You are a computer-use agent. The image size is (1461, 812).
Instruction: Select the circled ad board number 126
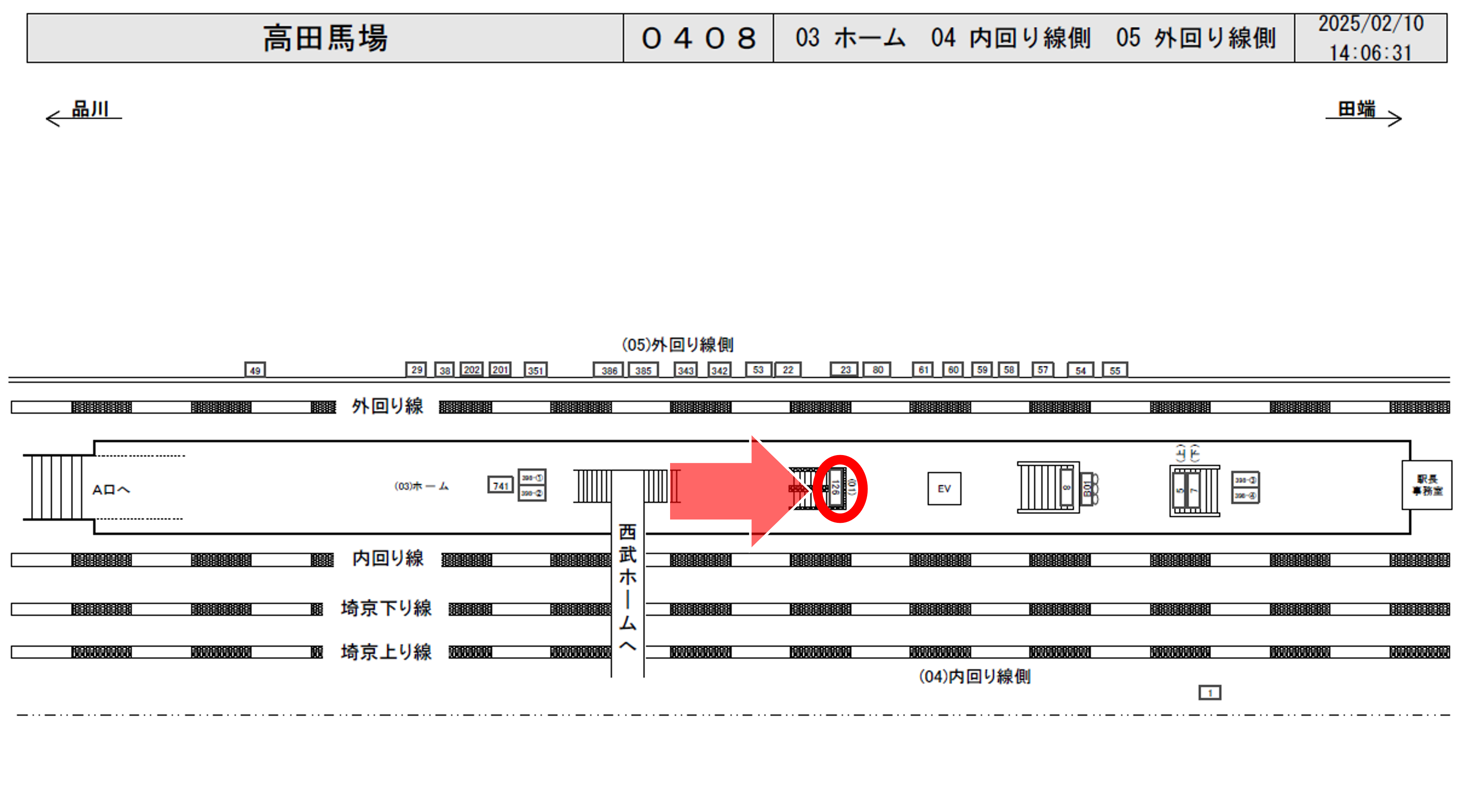[836, 488]
